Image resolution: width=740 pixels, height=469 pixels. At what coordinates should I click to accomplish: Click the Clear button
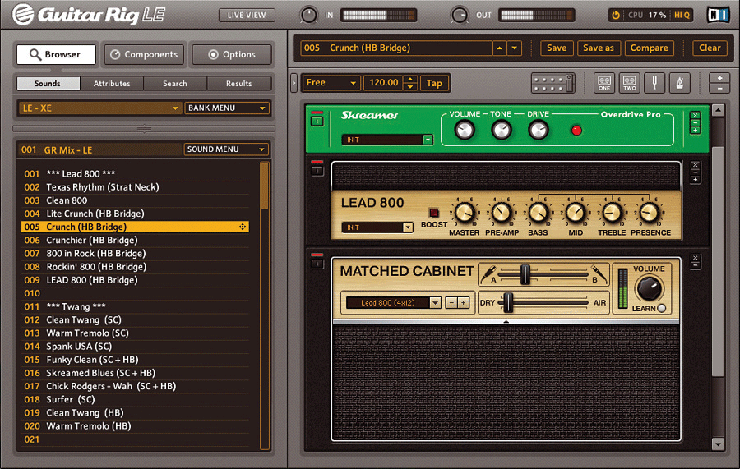click(x=710, y=48)
